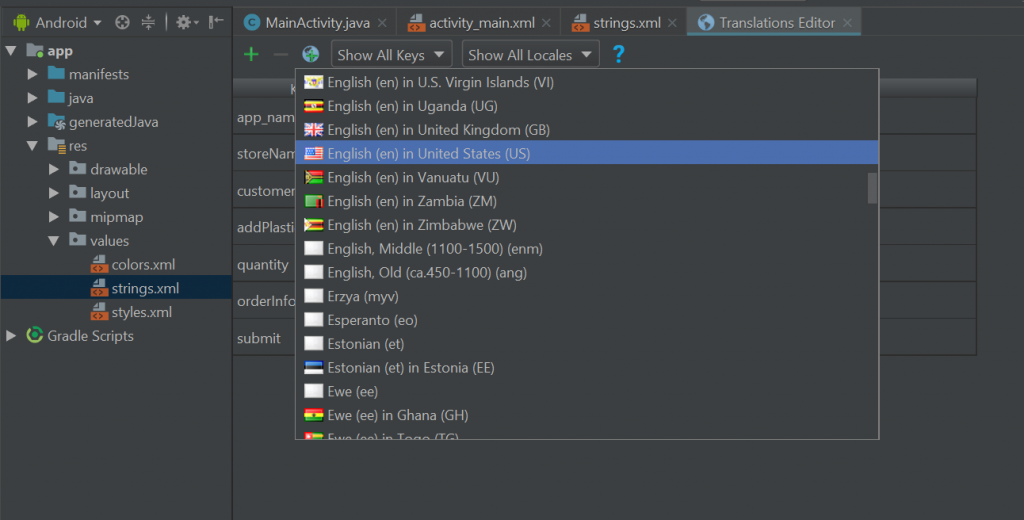Screen dimensions: 1024x520
Task: Close the strings.xml editor tab
Action: pos(672,23)
